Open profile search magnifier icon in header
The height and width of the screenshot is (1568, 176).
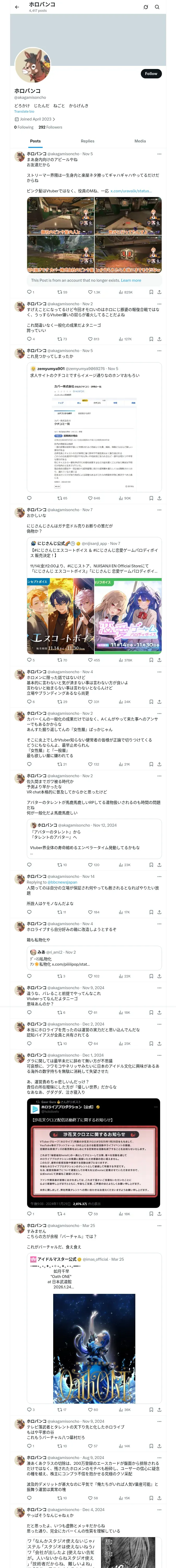point(157,7)
